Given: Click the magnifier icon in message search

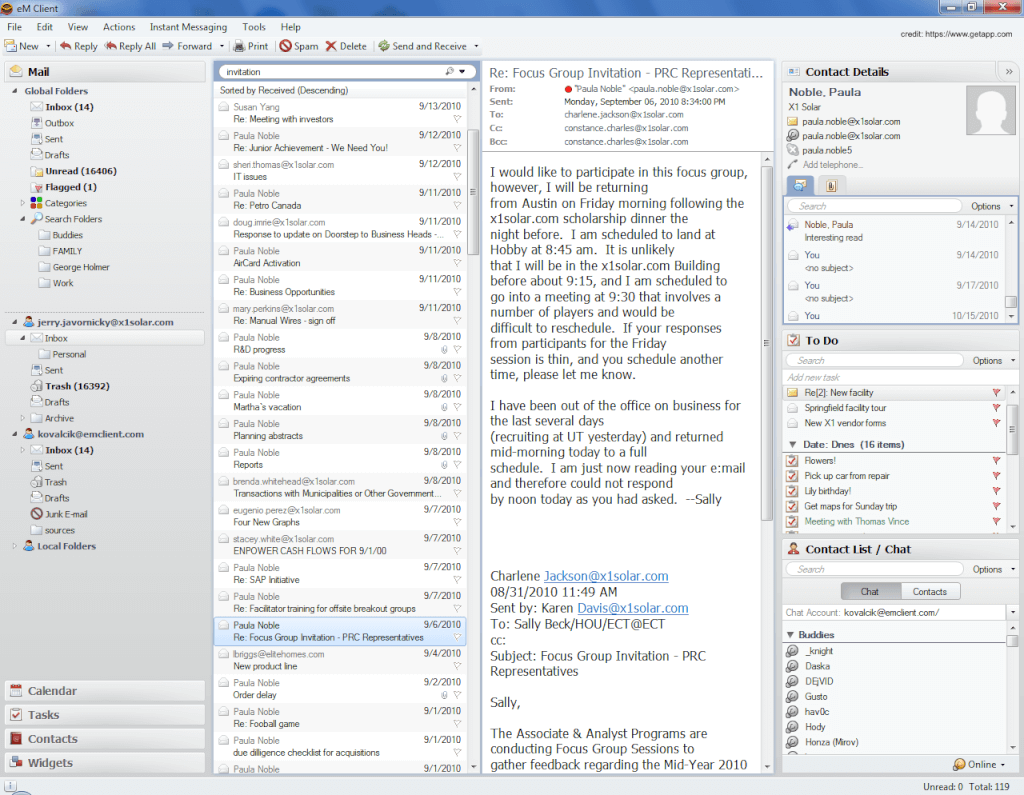Looking at the screenshot, I should [x=449, y=71].
